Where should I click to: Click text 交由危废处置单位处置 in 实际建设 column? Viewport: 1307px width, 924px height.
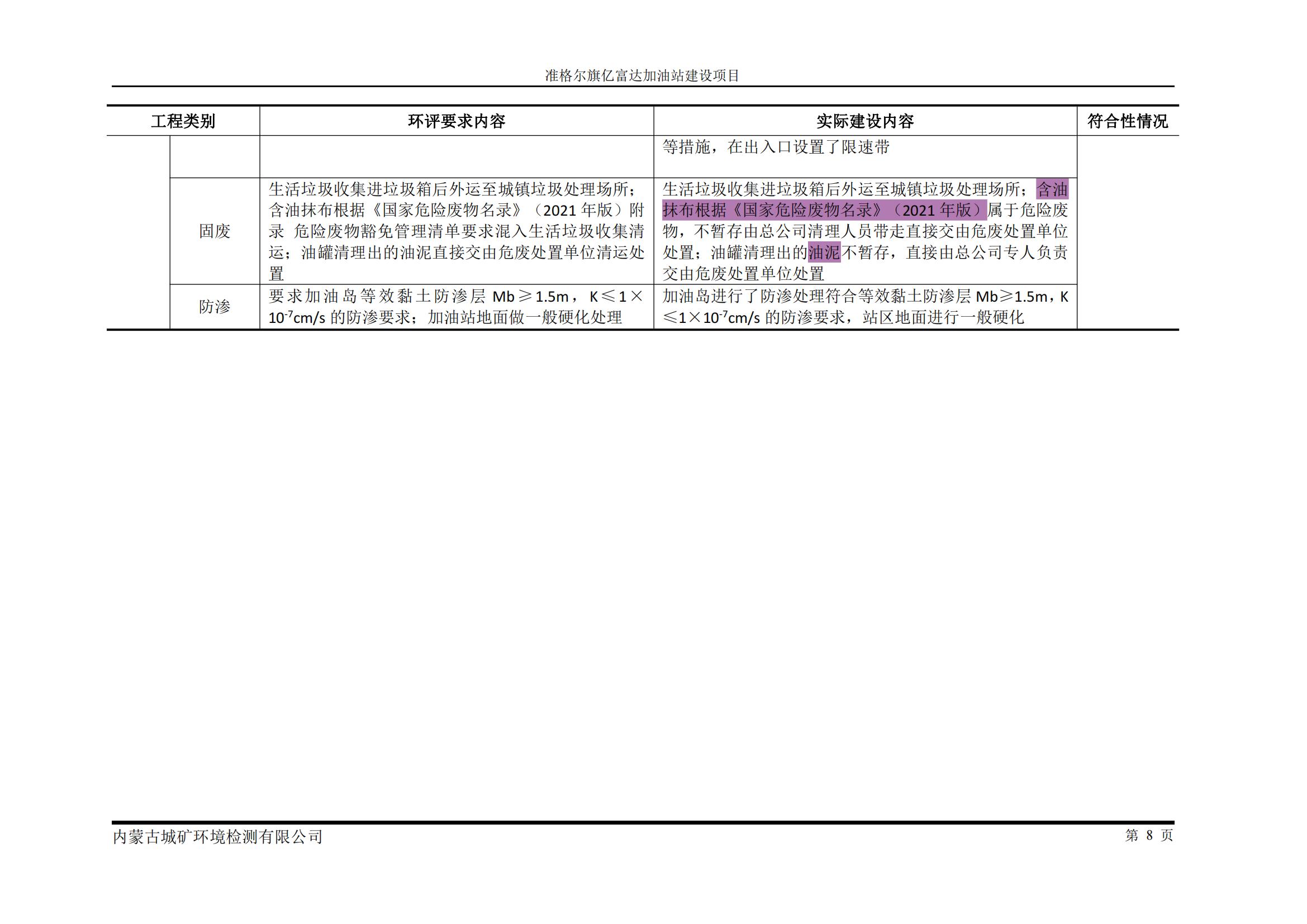743,274
